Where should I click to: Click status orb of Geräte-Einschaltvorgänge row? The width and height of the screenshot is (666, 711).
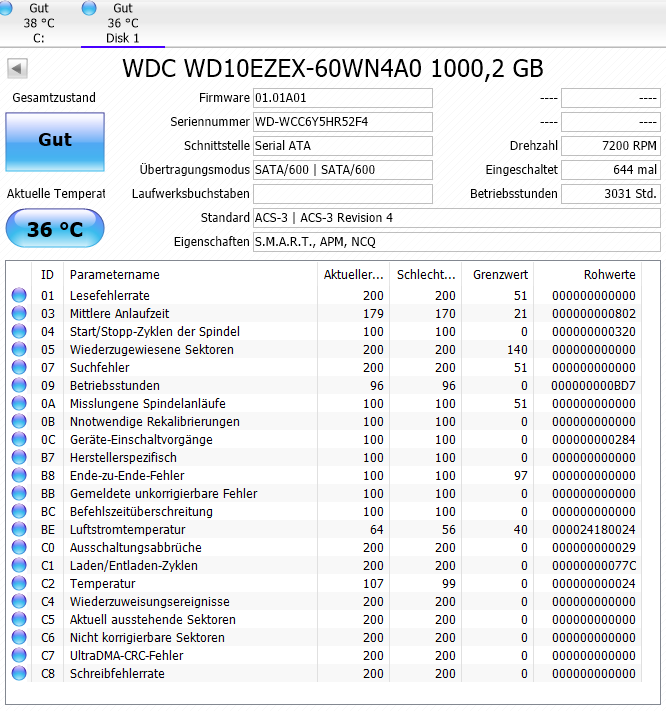pos(19,439)
